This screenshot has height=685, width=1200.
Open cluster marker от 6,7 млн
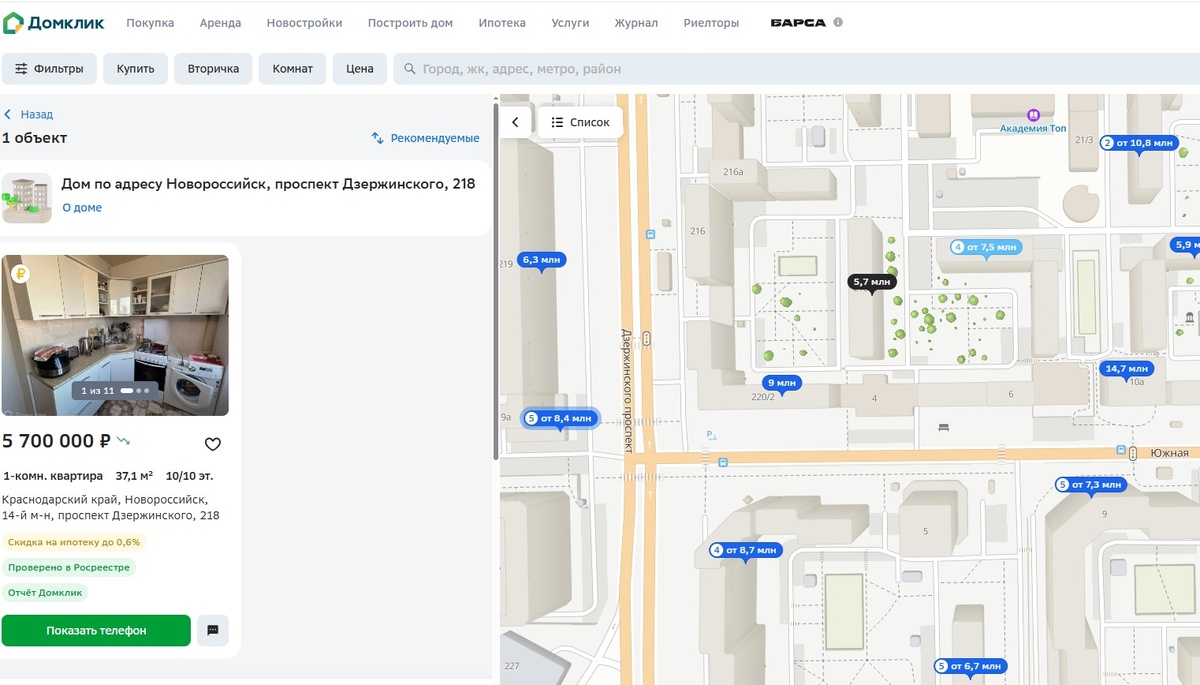(970, 666)
